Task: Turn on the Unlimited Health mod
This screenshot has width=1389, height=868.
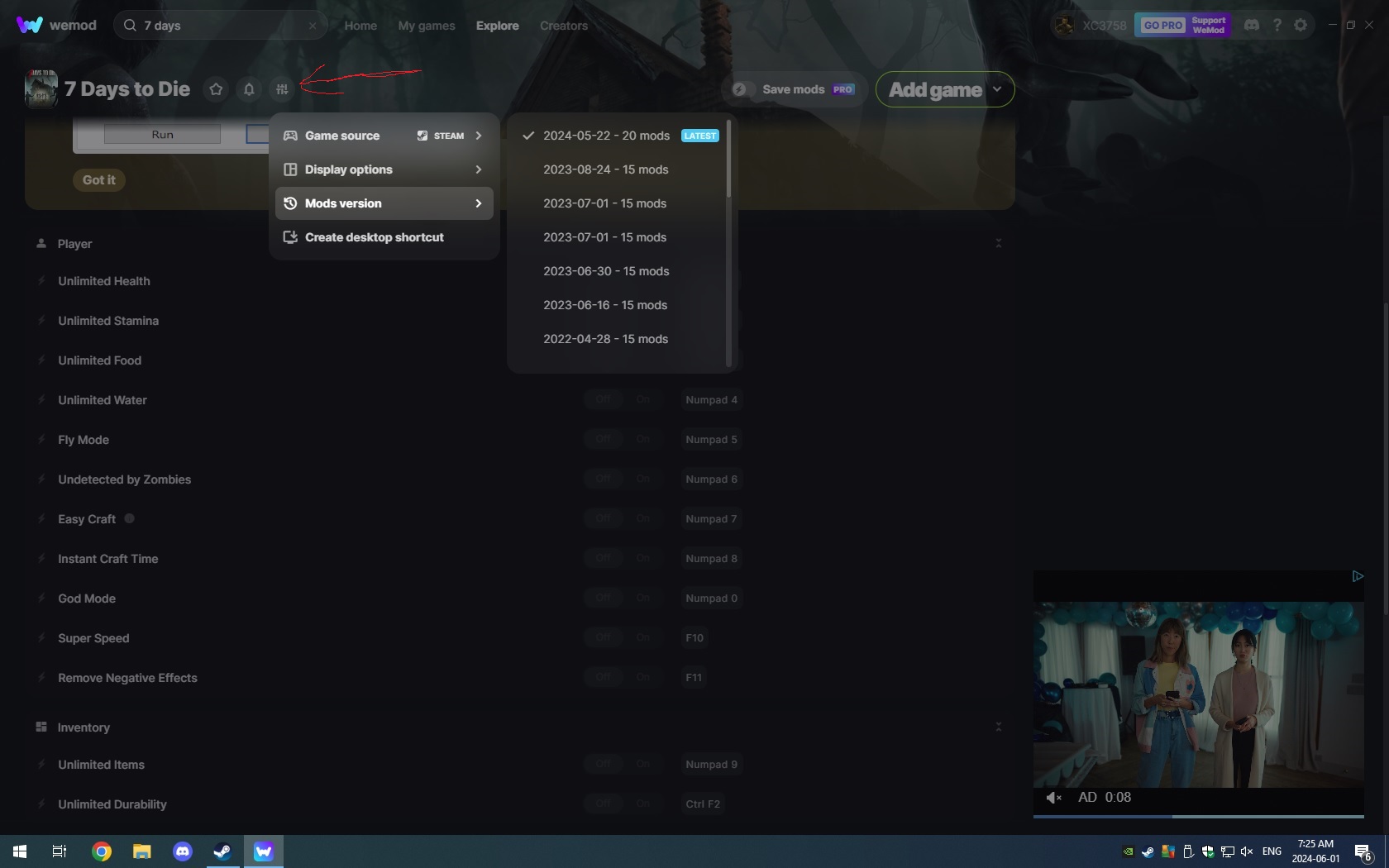Action: pyautogui.click(x=643, y=281)
